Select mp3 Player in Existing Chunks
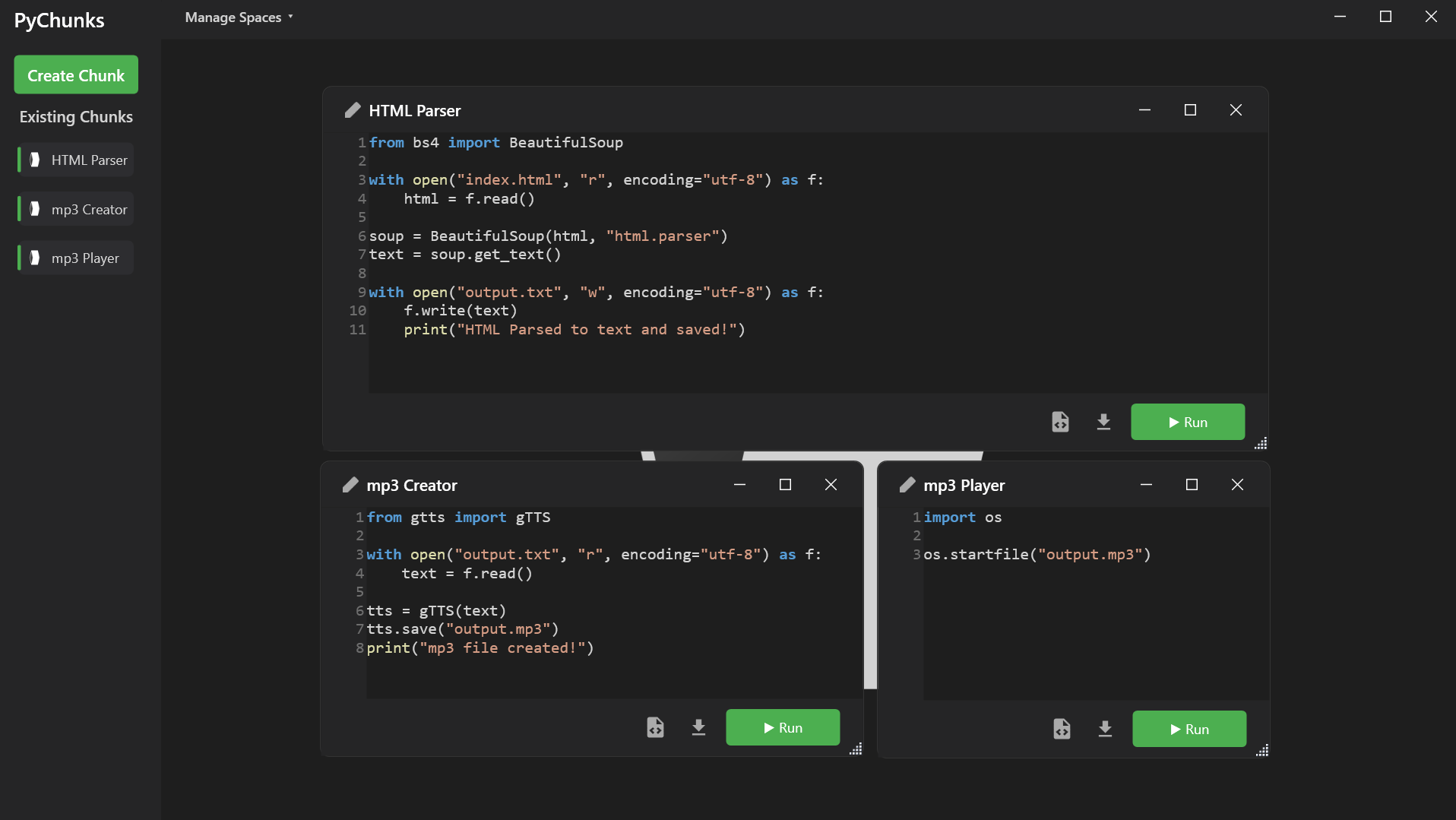 pos(76,258)
